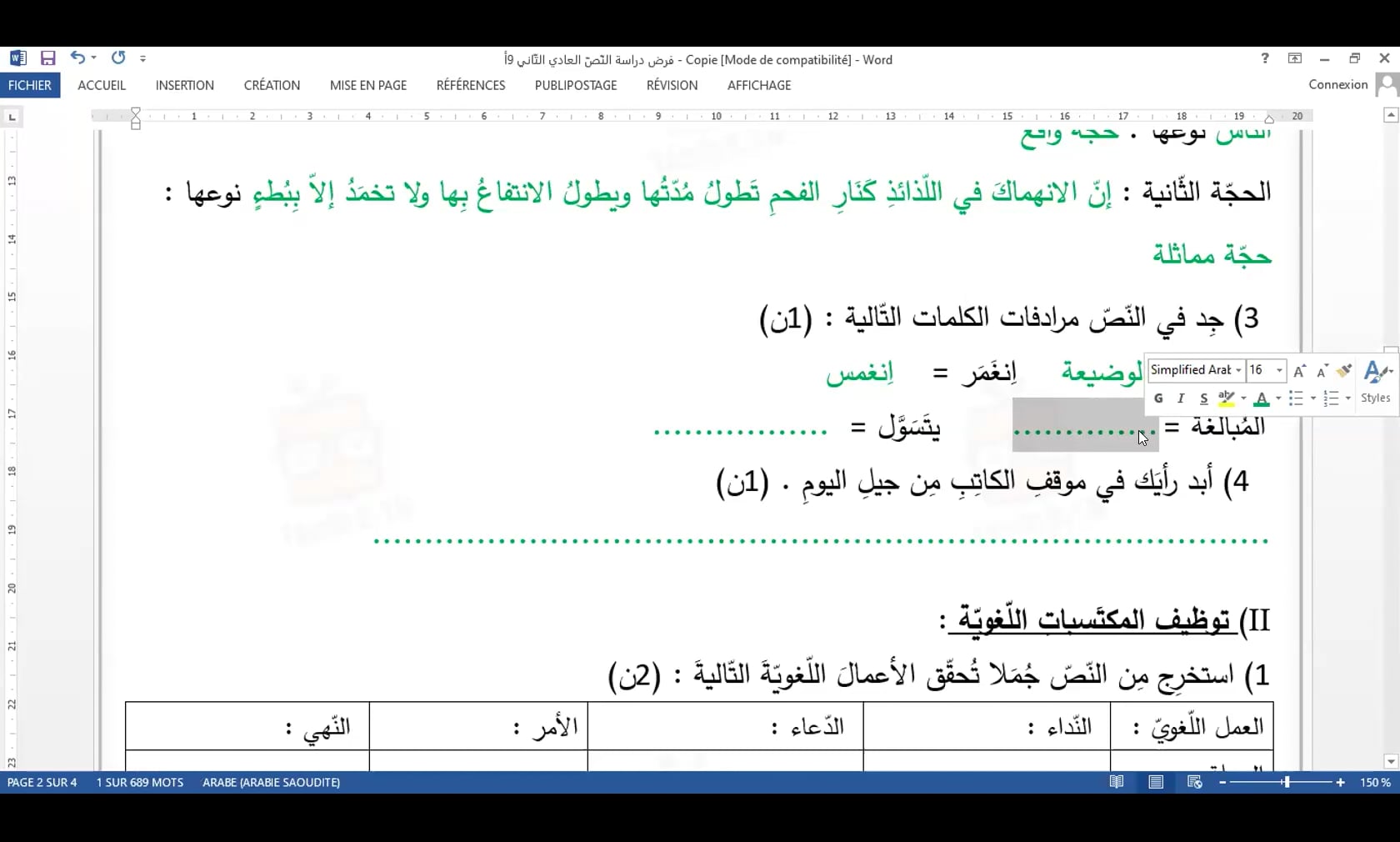This screenshot has width=1400, height=842.
Task: Click the redo/repeat arrow icon
Action: point(118,58)
